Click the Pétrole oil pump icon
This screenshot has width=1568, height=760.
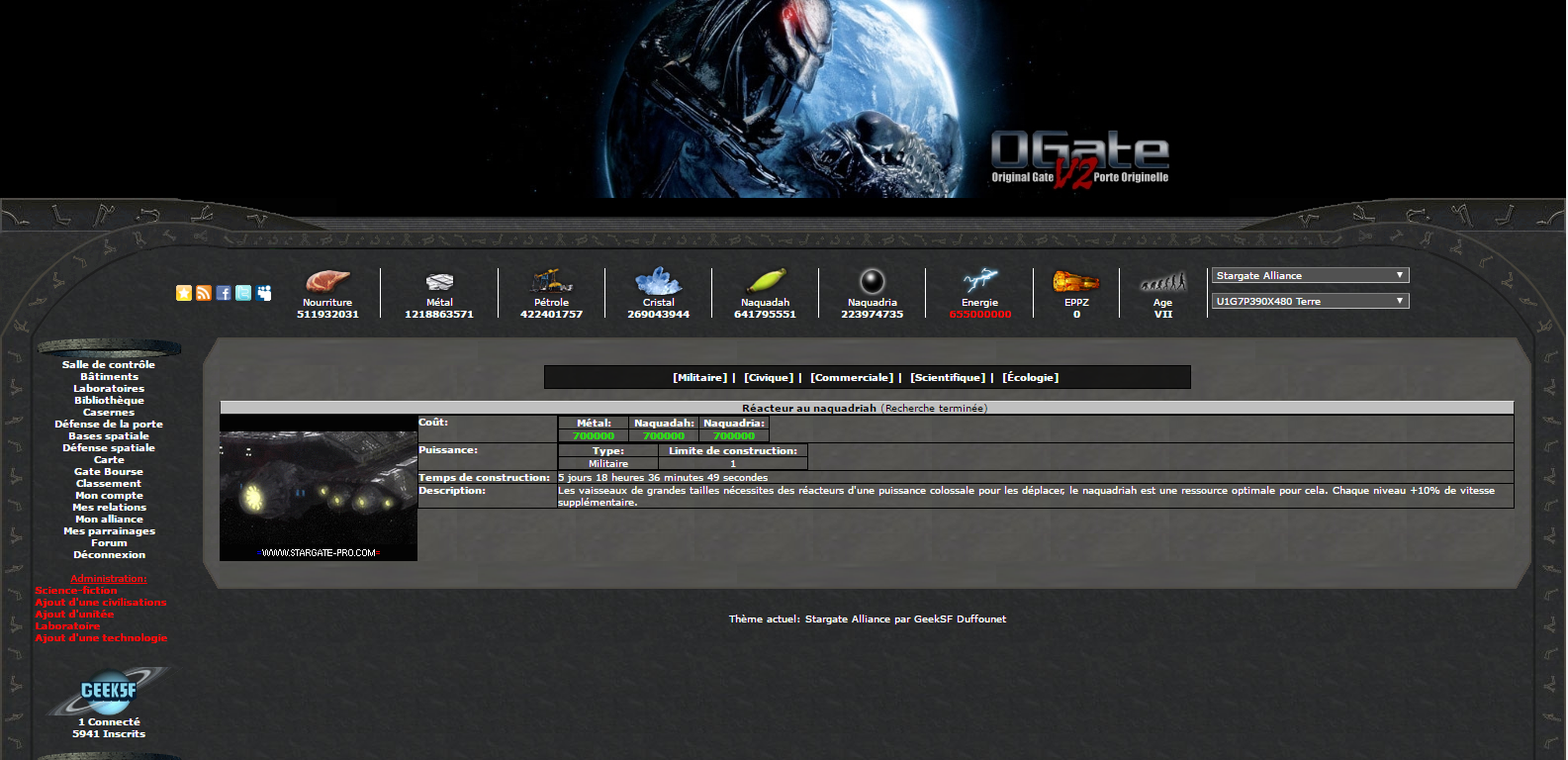(x=551, y=281)
